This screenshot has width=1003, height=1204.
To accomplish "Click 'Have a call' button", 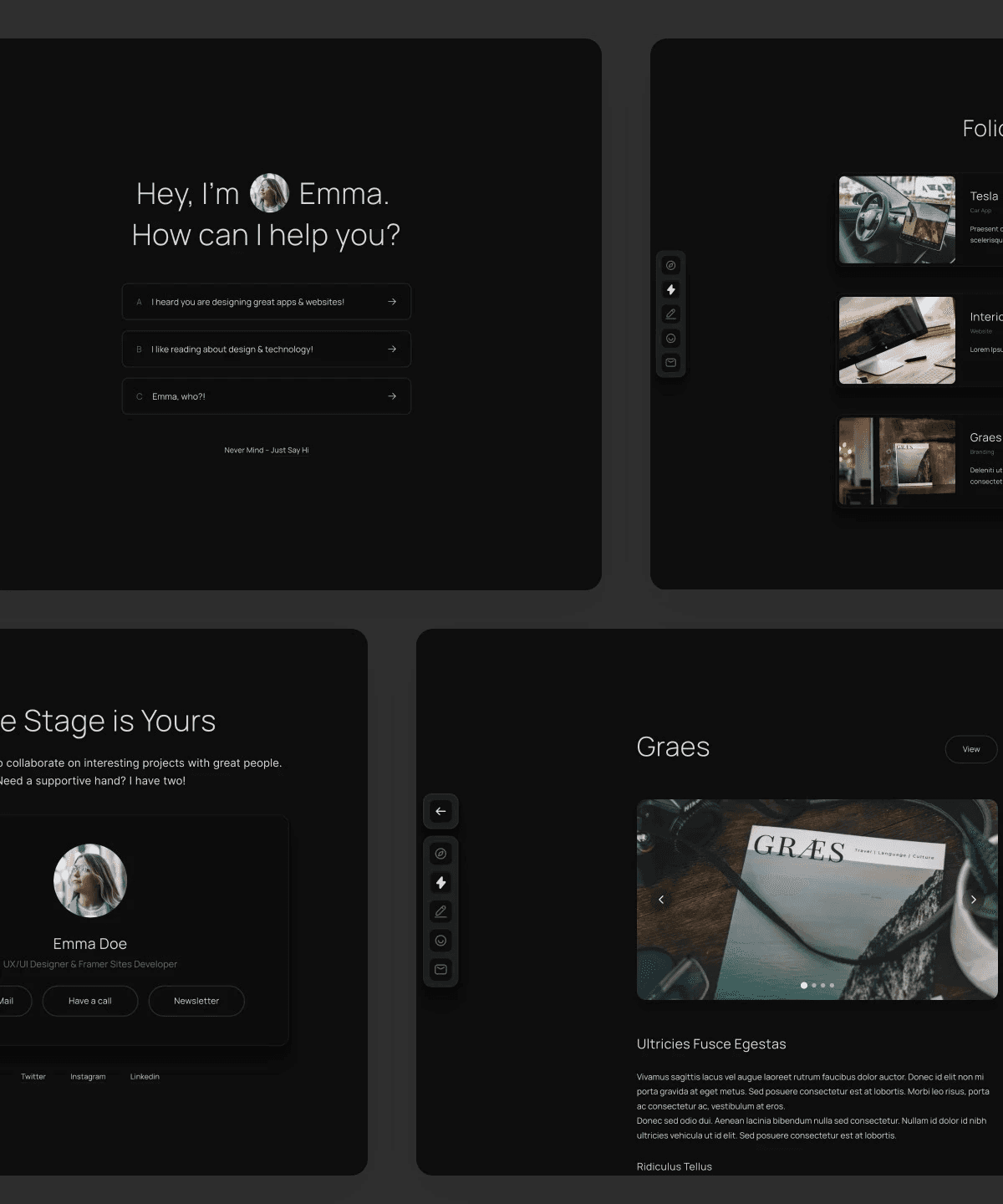I will [x=90, y=1001].
